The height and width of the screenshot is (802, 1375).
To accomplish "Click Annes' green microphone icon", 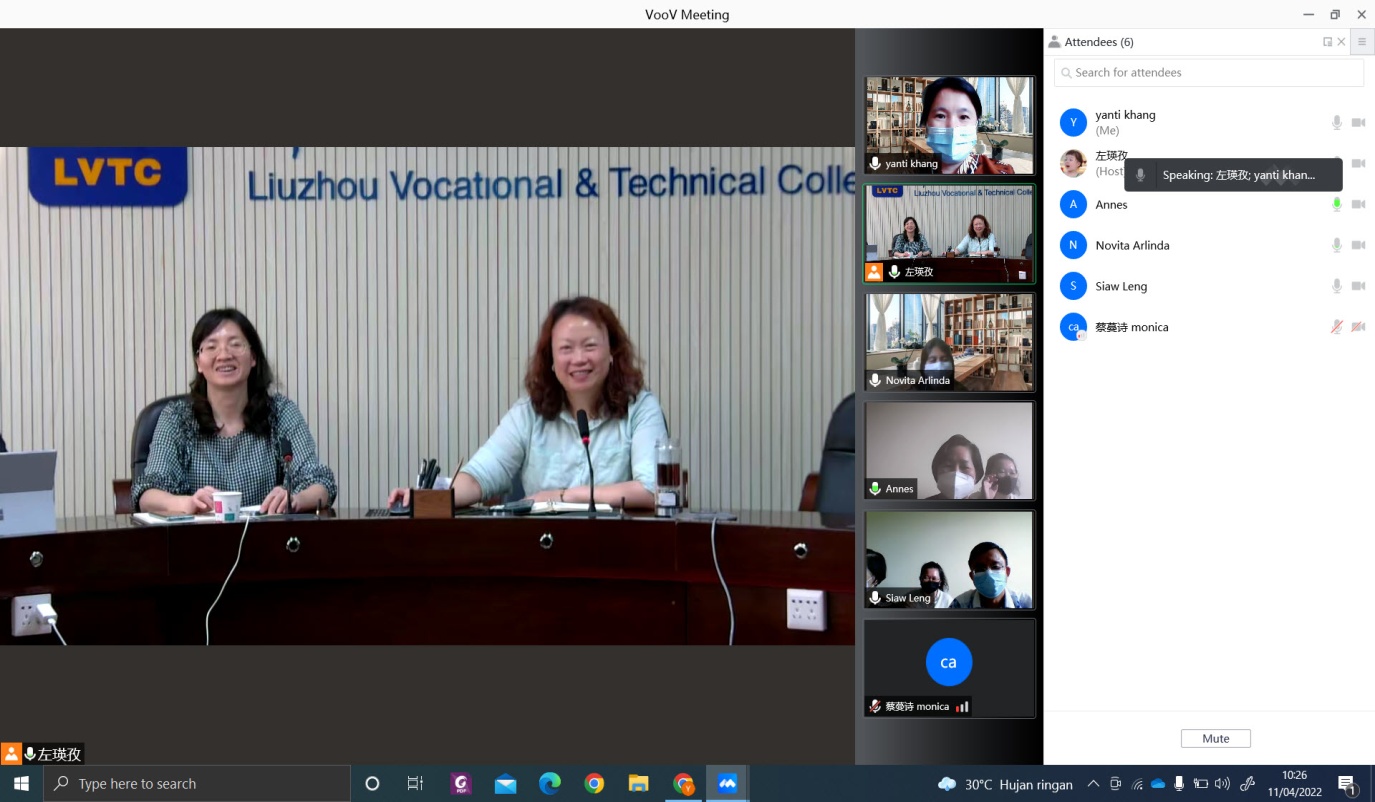I will [1336, 204].
